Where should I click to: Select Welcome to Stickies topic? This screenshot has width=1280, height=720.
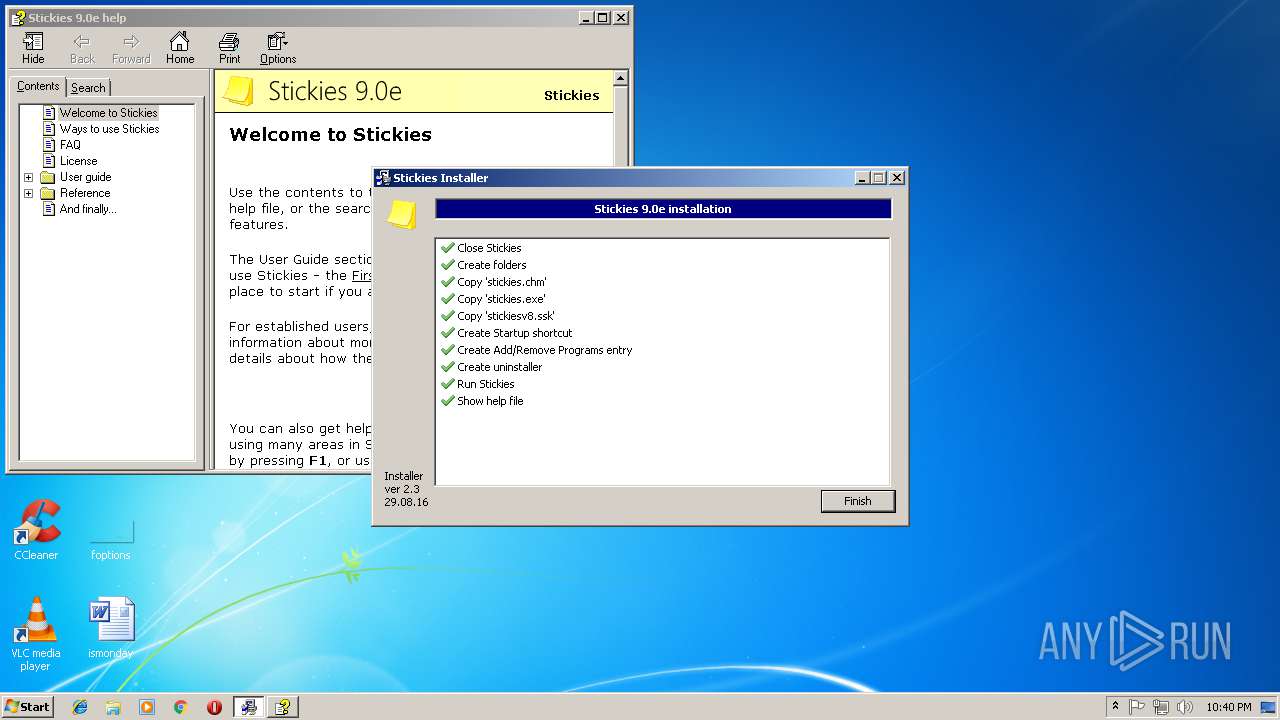[x=108, y=113]
